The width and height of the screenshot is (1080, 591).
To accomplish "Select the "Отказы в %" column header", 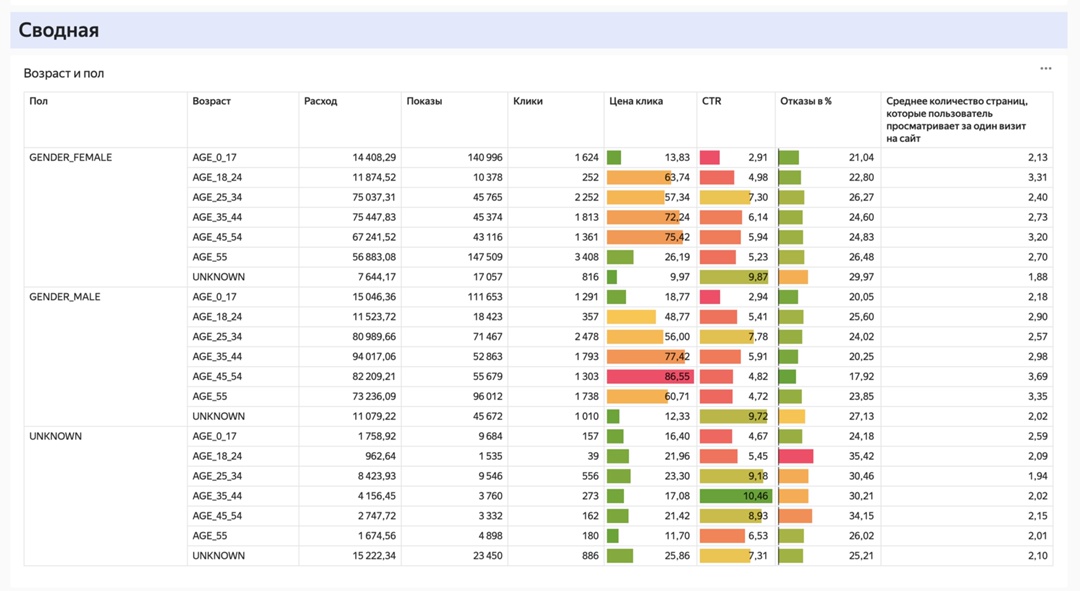I will tap(806, 101).
